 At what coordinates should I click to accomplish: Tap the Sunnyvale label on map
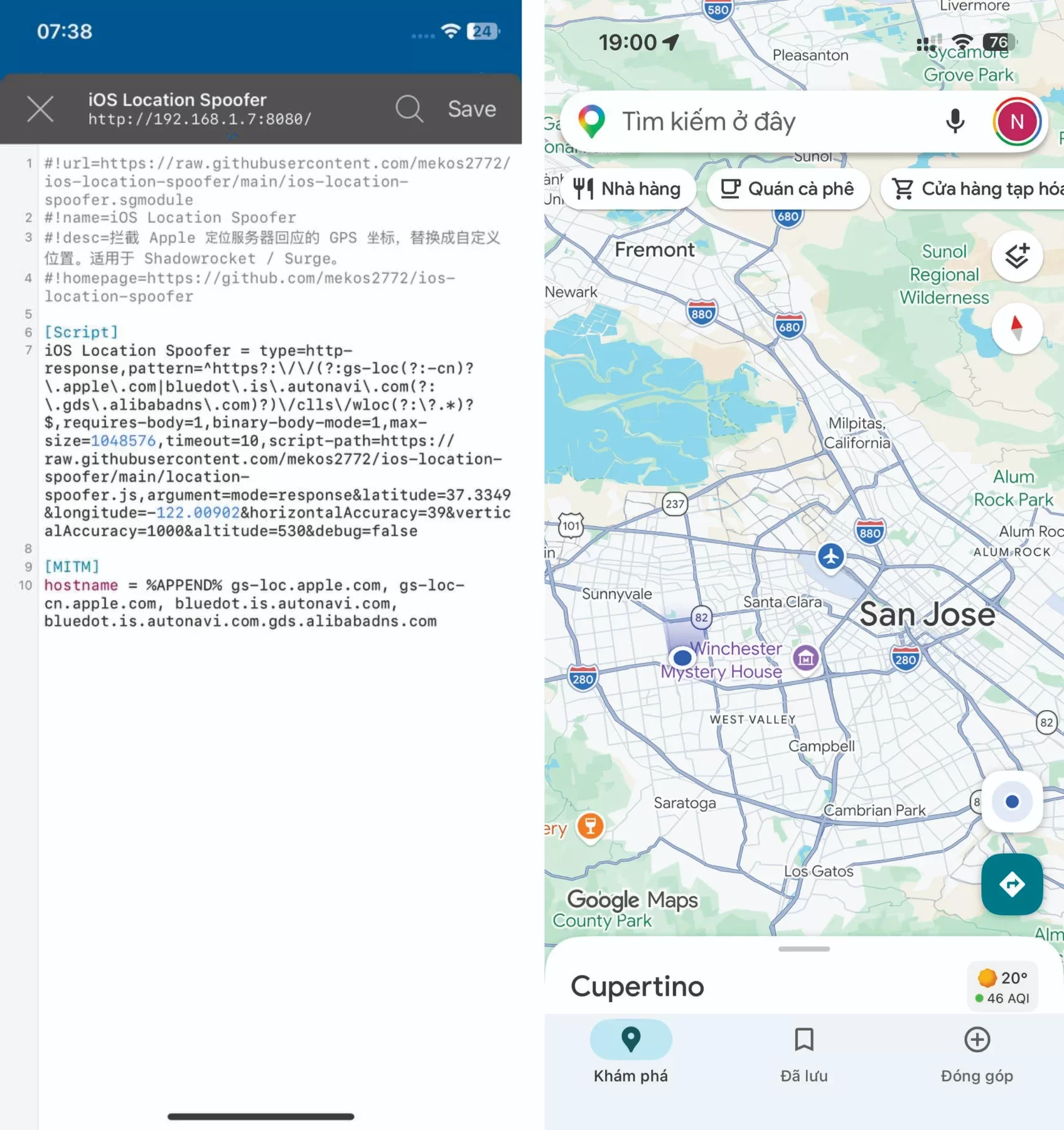click(x=616, y=594)
